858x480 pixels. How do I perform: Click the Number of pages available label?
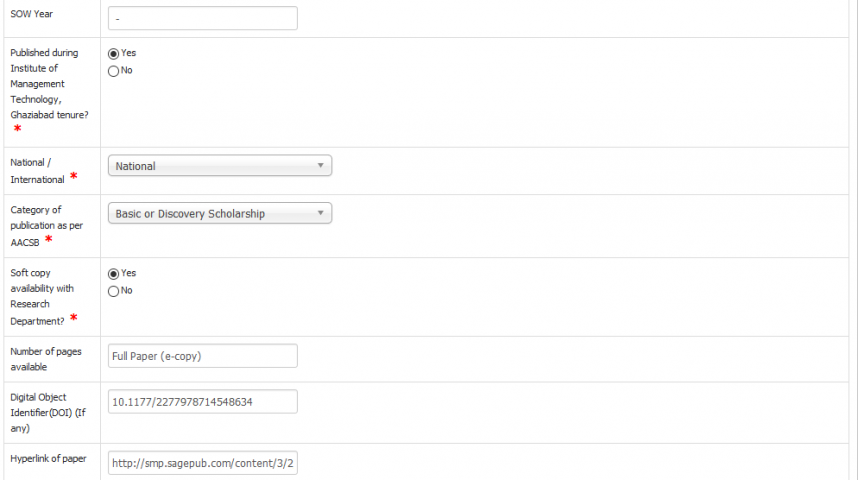tap(46, 359)
